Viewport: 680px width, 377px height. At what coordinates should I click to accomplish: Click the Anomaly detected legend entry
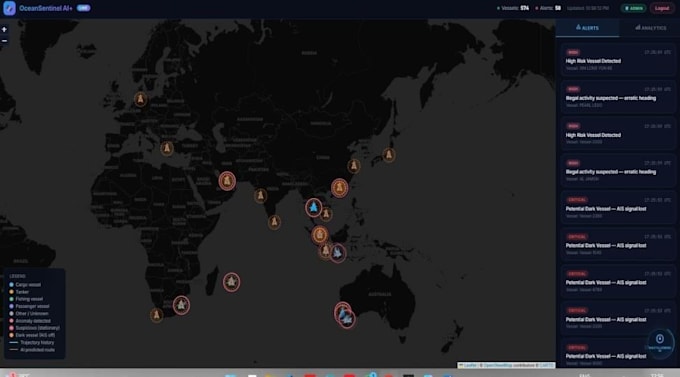point(30,321)
